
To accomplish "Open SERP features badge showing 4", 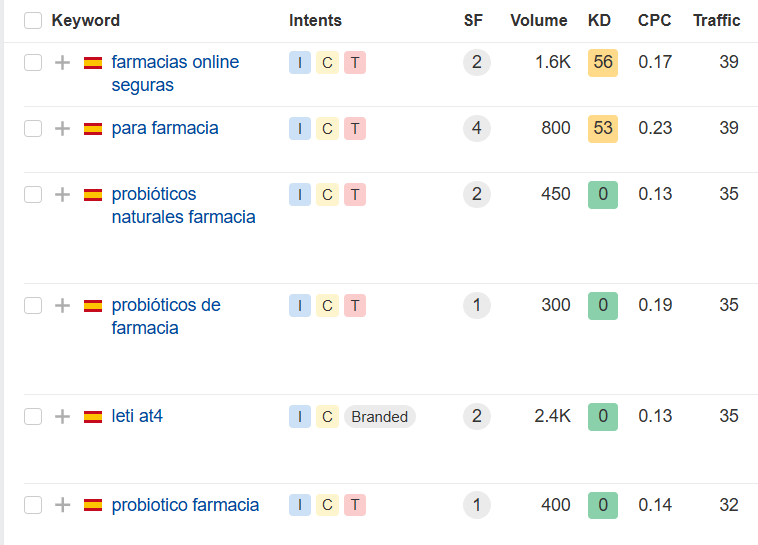I will coord(477,128).
